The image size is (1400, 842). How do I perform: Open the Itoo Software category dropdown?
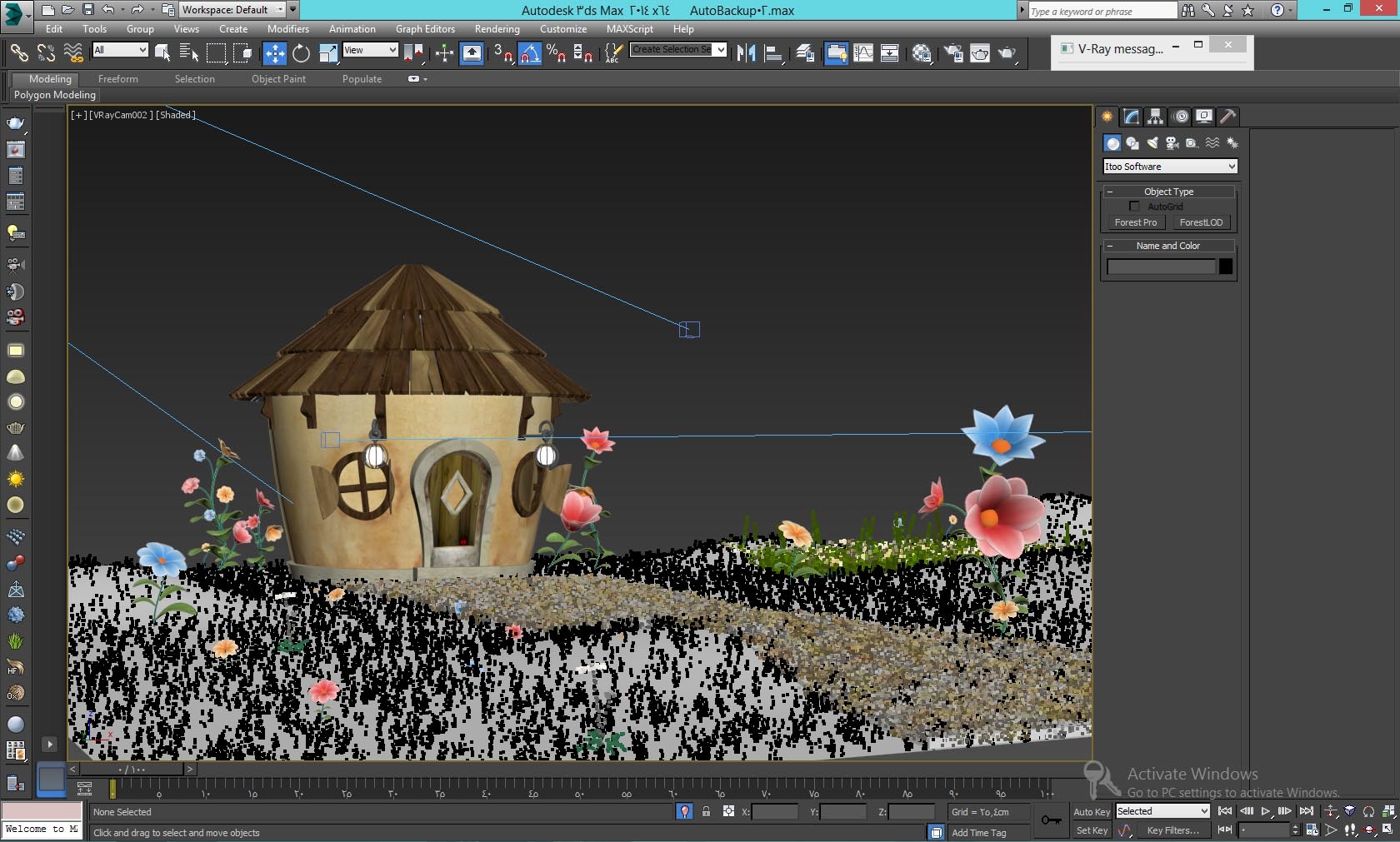coord(1168,167)
